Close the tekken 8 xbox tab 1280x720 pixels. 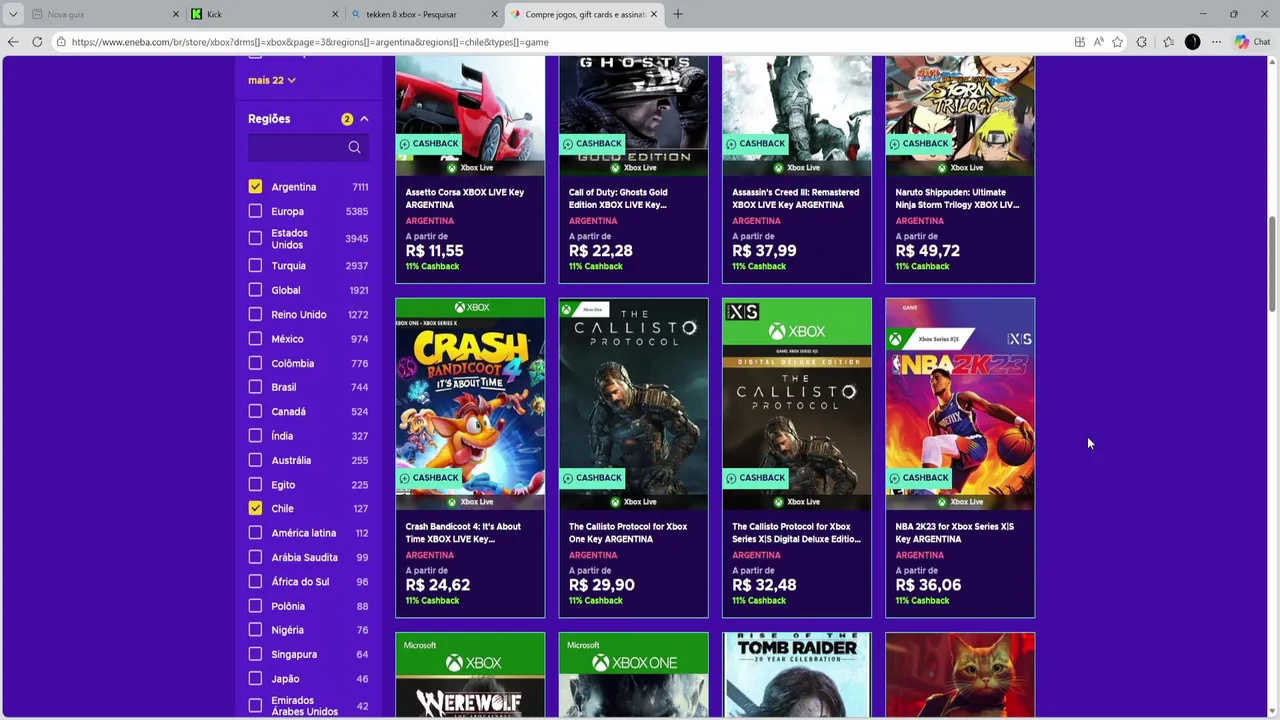tap(494, 14)
